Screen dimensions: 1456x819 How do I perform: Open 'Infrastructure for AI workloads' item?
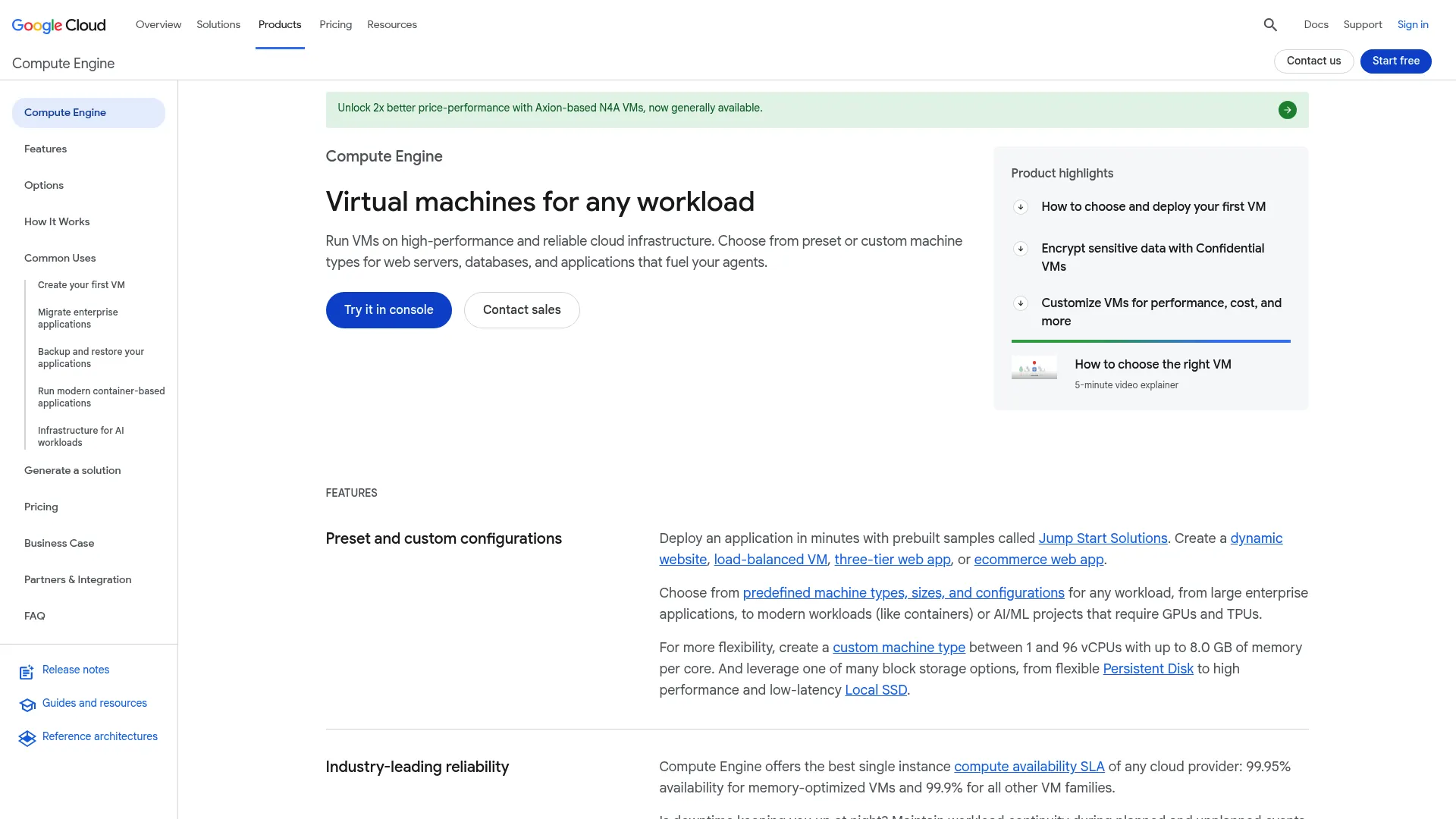(x=81, y=437)
